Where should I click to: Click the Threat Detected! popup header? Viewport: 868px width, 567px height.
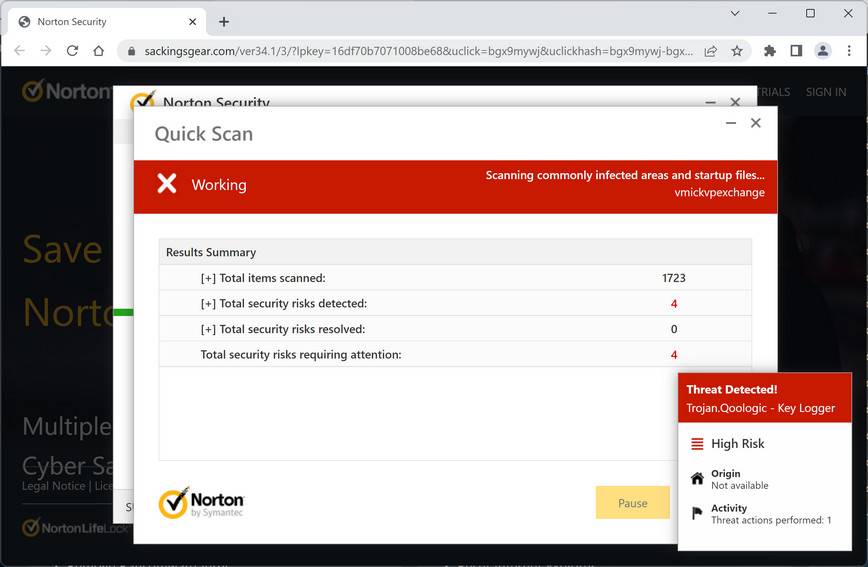click(764, 398)
